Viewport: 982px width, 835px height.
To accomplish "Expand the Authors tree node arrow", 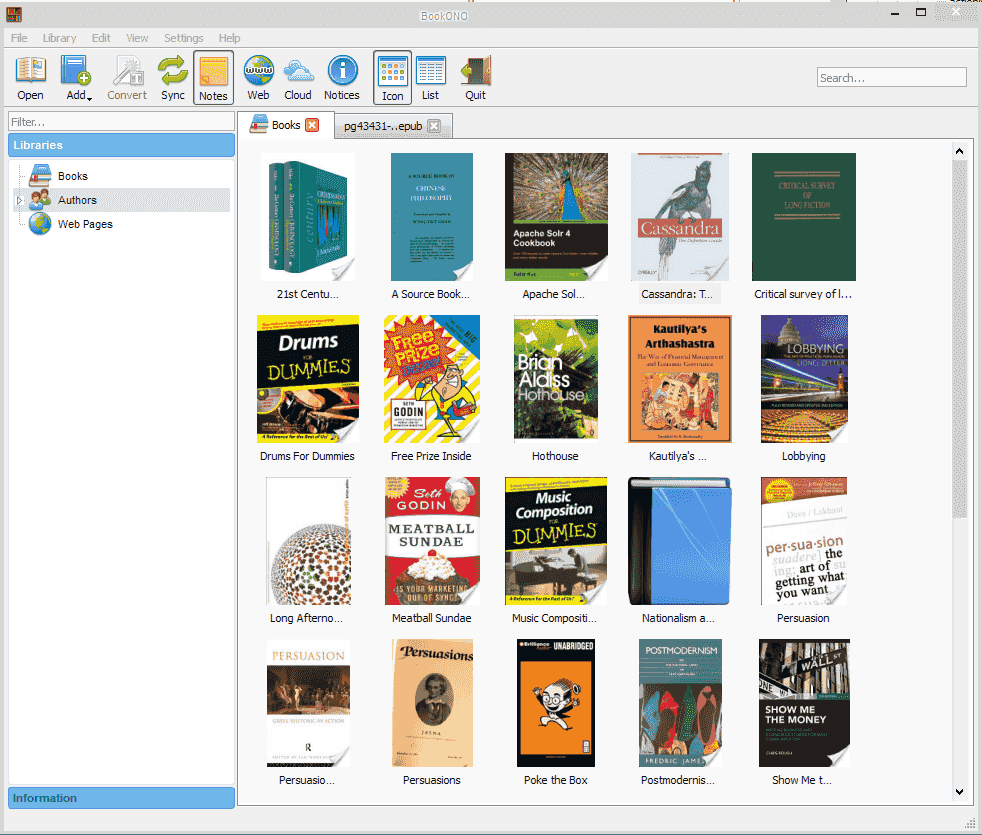I will pos(19,200).
